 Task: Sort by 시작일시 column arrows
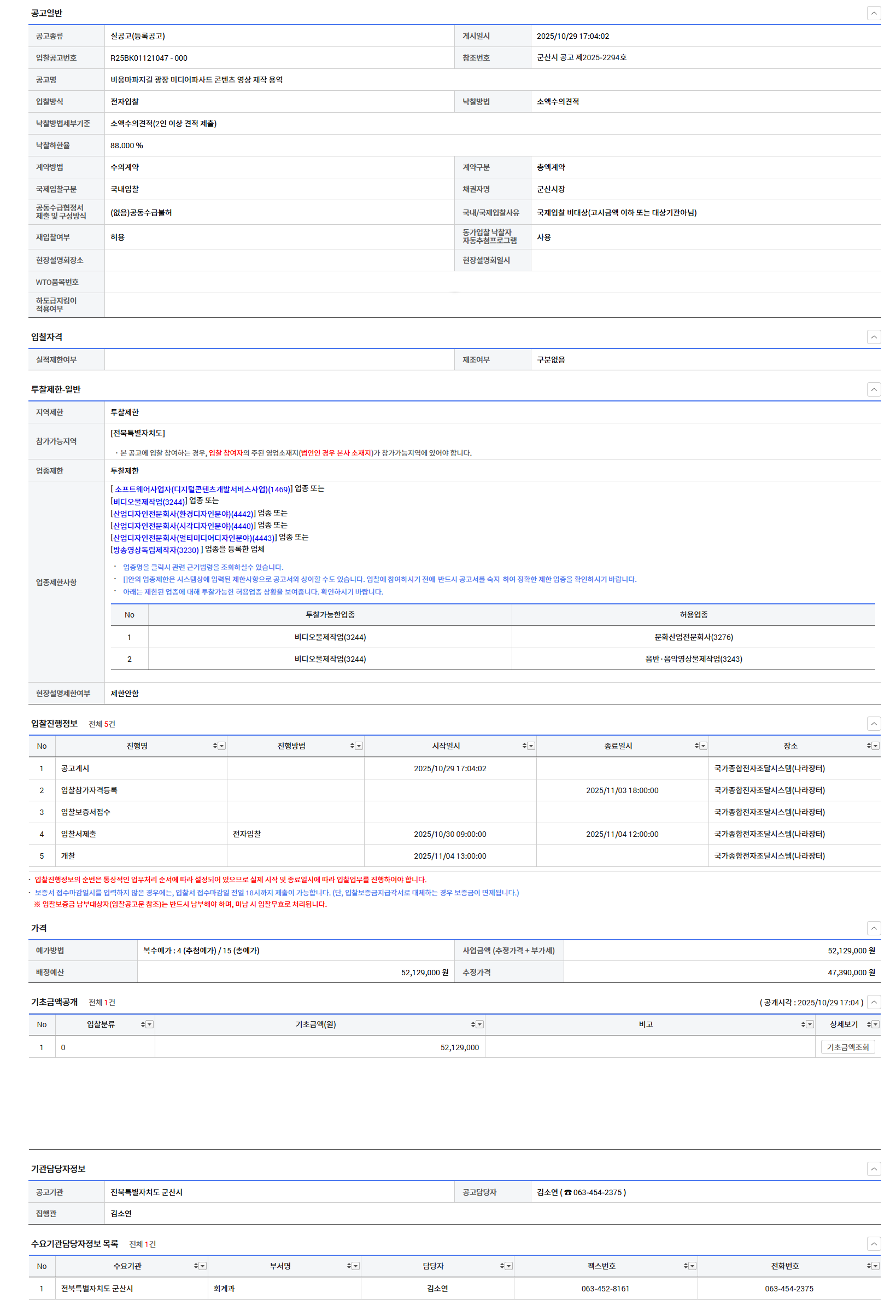coord(524,746)
